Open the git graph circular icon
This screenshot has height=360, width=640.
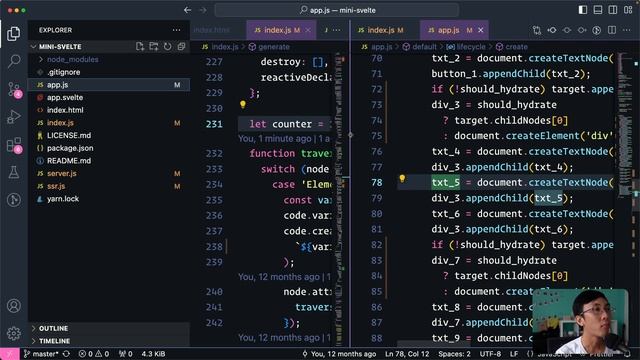click(597, 30)
